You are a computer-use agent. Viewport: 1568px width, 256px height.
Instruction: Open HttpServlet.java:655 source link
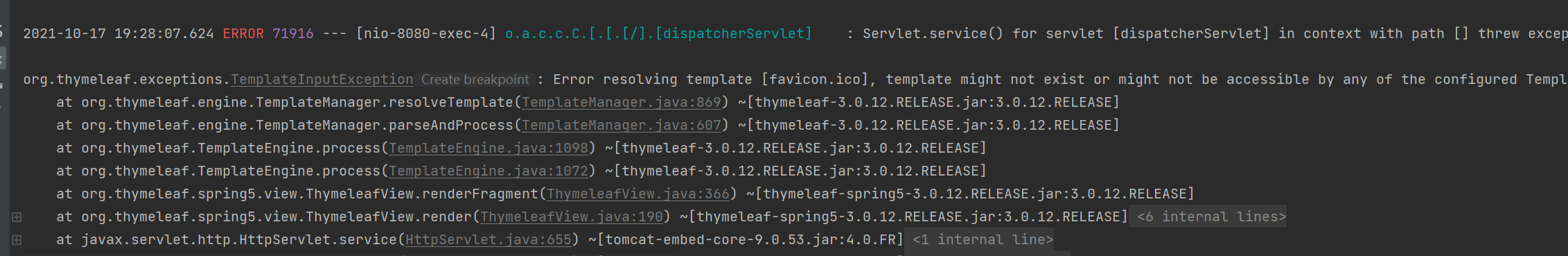[488, 240]
